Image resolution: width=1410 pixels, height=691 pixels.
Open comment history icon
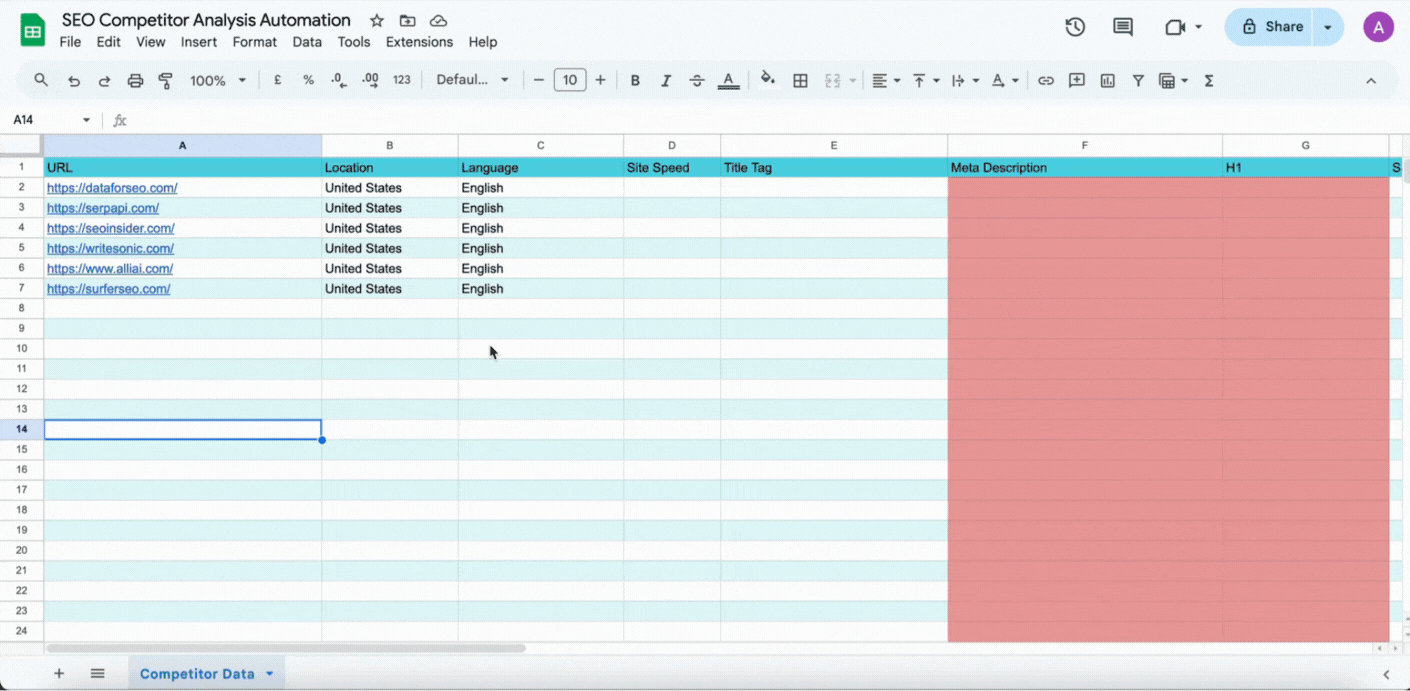point(1123,27)
